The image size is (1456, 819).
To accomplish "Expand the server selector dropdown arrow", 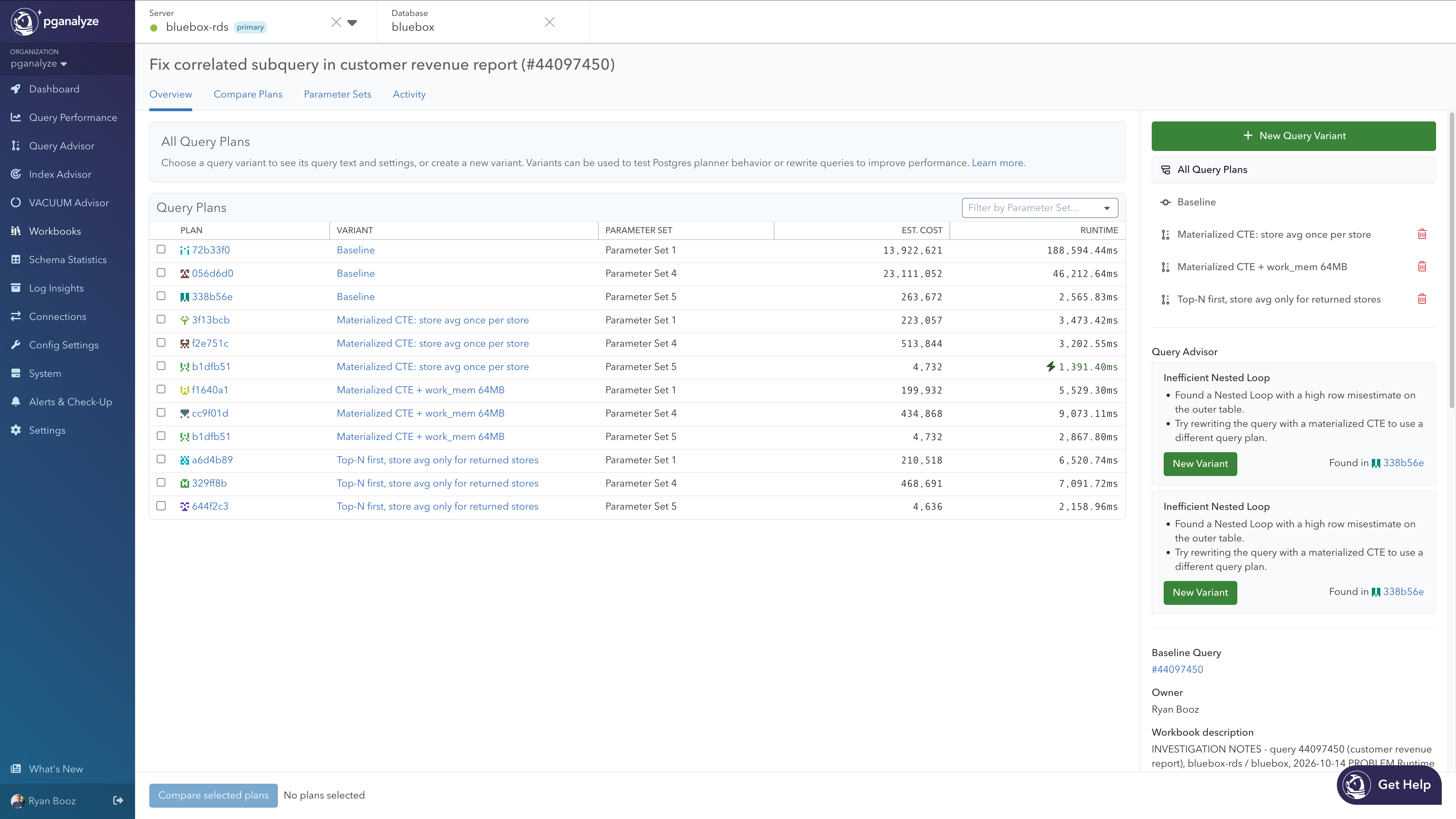I will 352,23.
